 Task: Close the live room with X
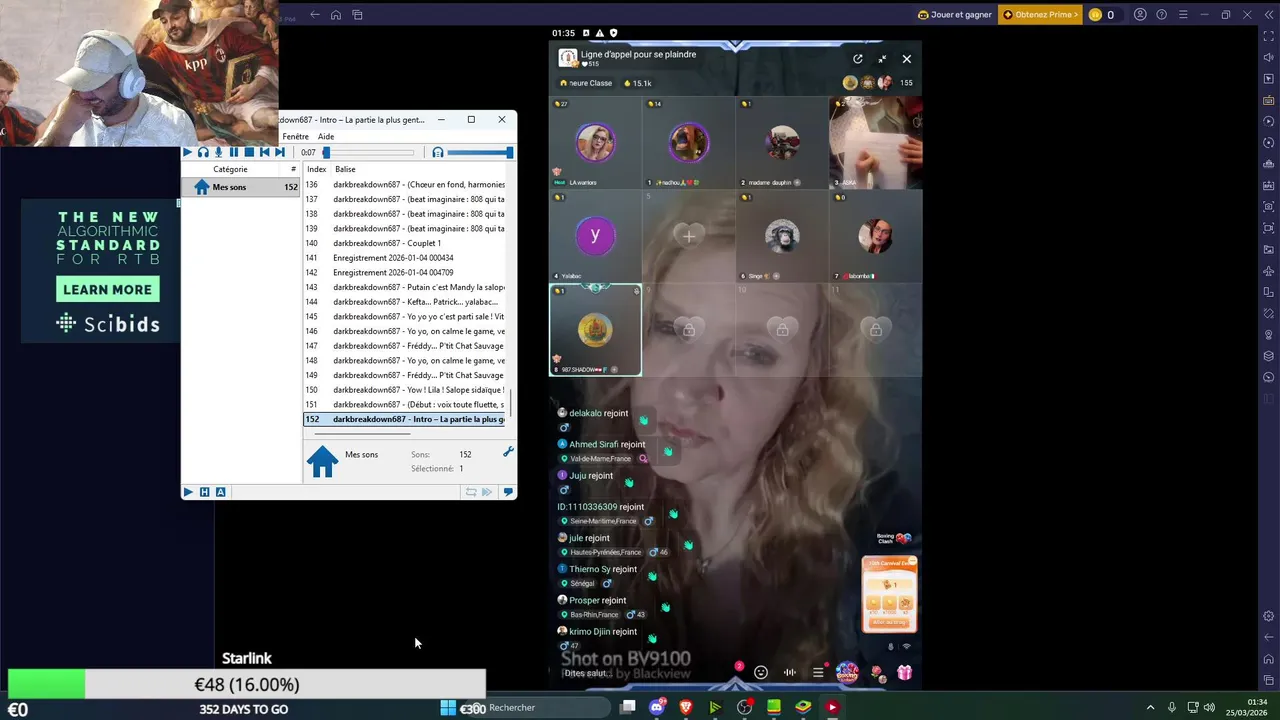coord(906,59)
